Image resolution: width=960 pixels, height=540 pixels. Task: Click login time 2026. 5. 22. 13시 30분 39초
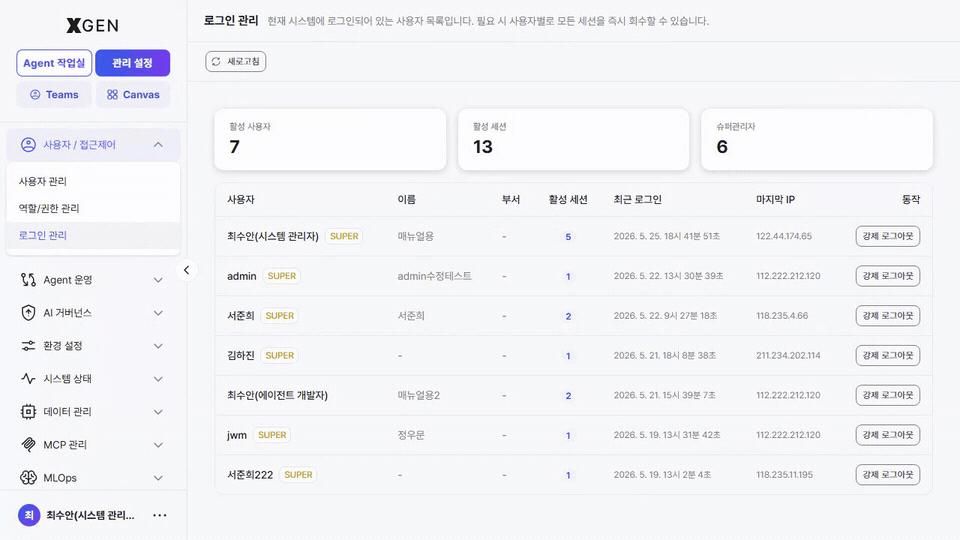(x=669, y=276)
